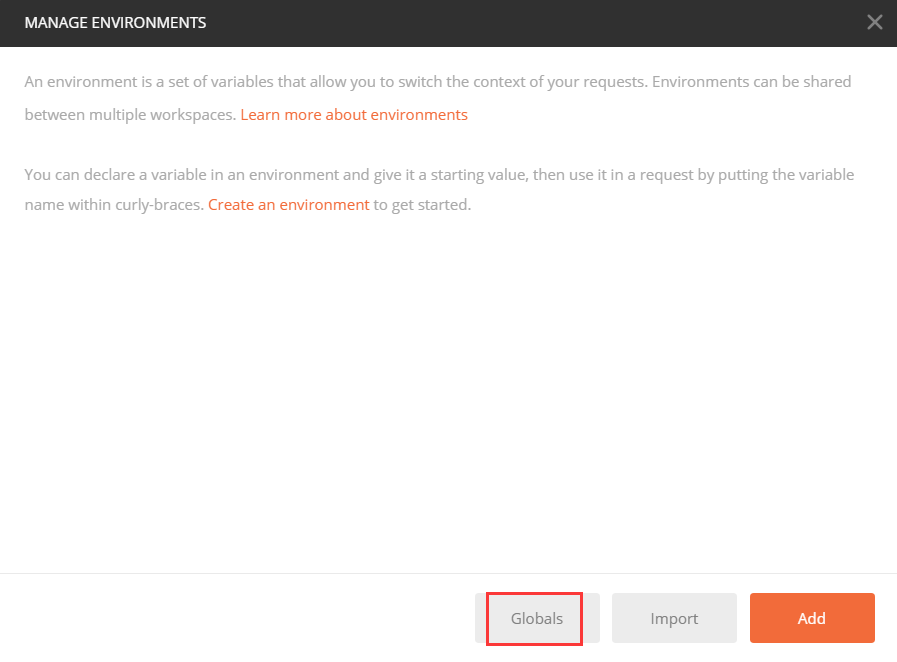Open Learn more about environments link
The width and height of the screenshot is (897, 662).
pos(354,114)
